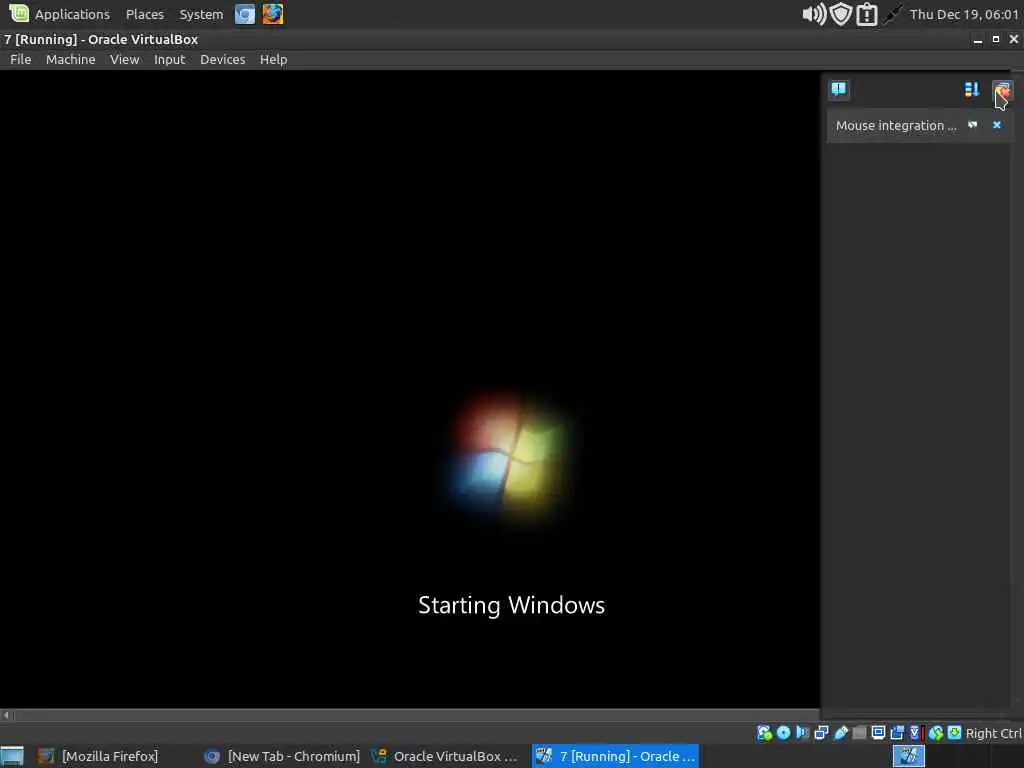
Task: Read the Mouse integration notification text
Action: (x=895, y=125)
